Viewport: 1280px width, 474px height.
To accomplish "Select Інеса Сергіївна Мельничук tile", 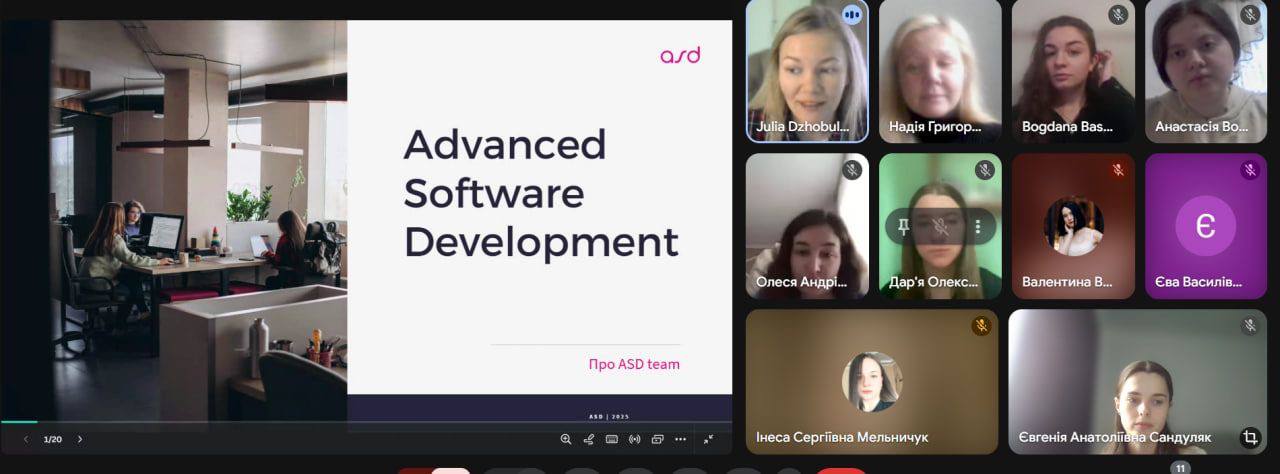I will tap(872, 381).
